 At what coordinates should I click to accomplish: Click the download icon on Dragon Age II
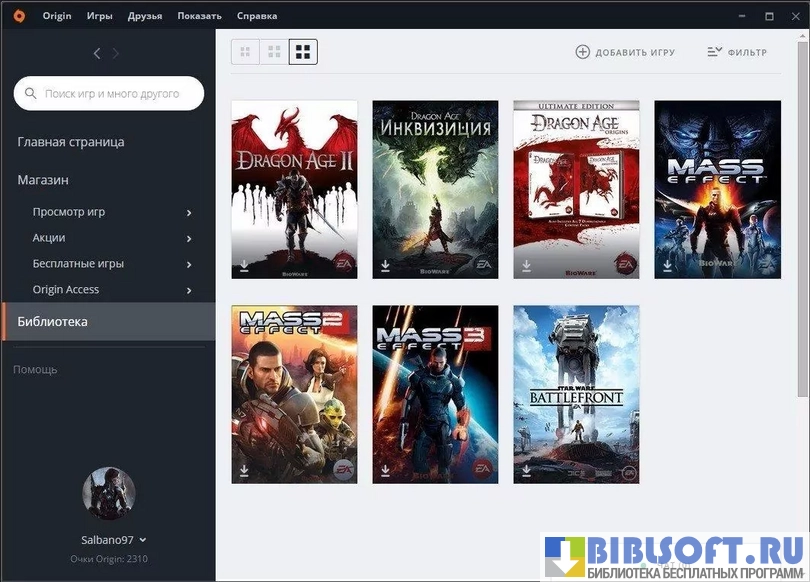coord(245,266)
